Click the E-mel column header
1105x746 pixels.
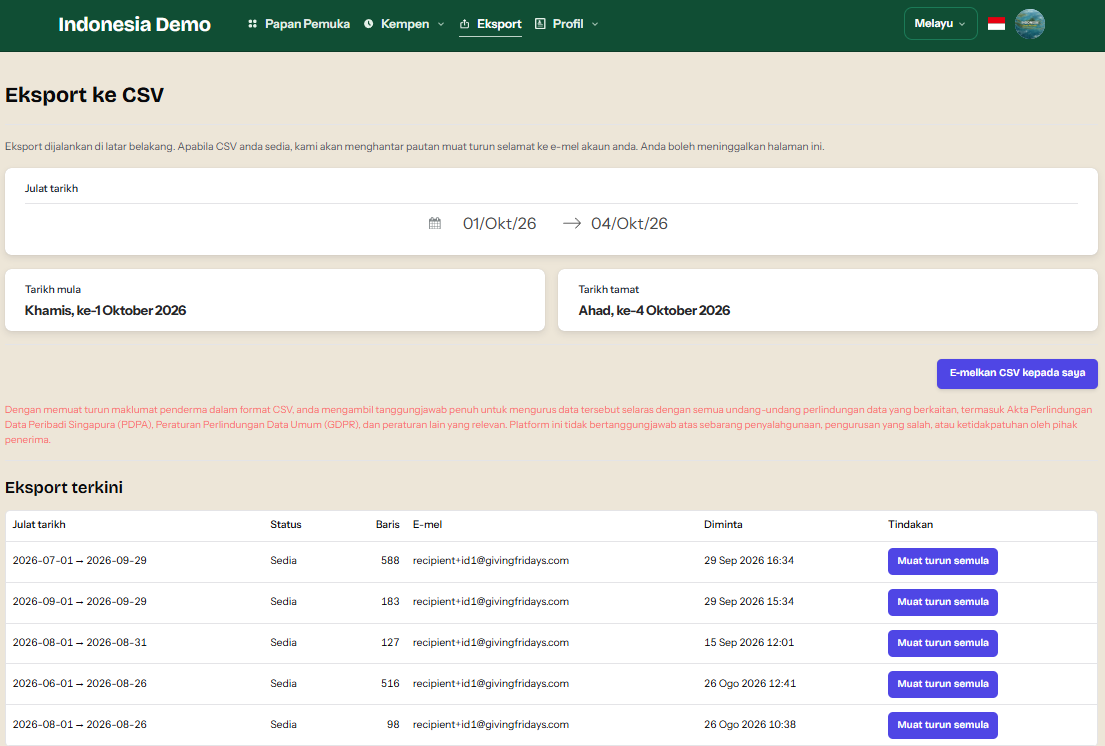427,525
